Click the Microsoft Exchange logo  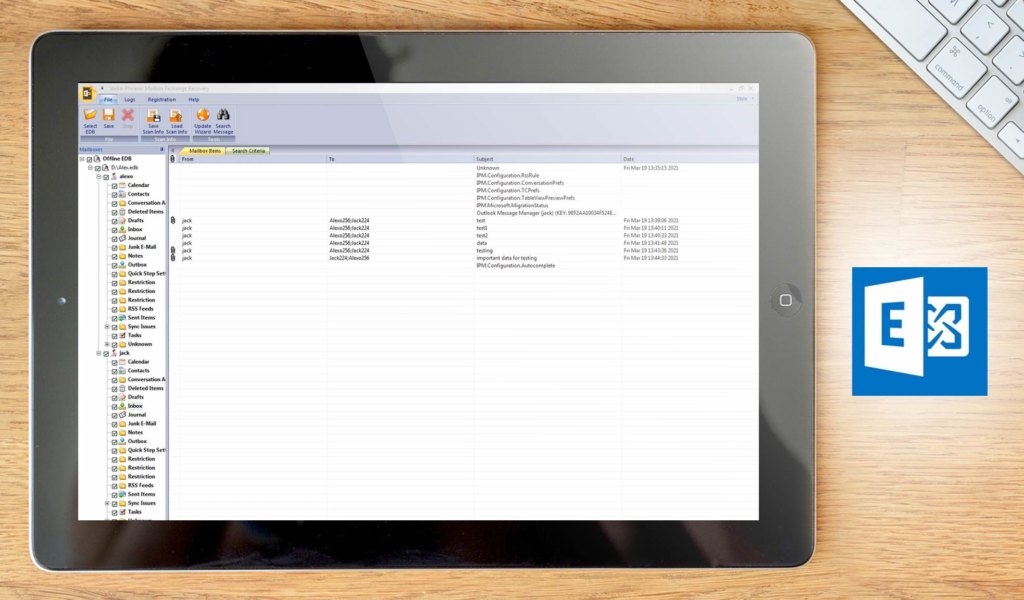(x=919, y=331)
